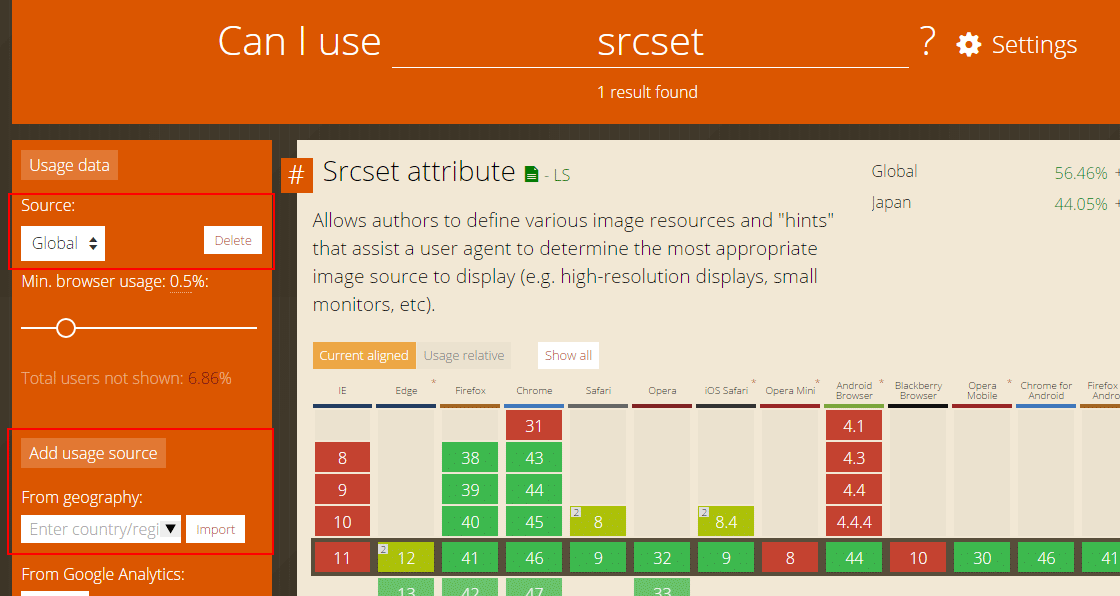Image resolution: width=1120 pixels, height=596 pixels.
Task: Select the Blackberry Browser 10 cell
Action: [918, 557]
